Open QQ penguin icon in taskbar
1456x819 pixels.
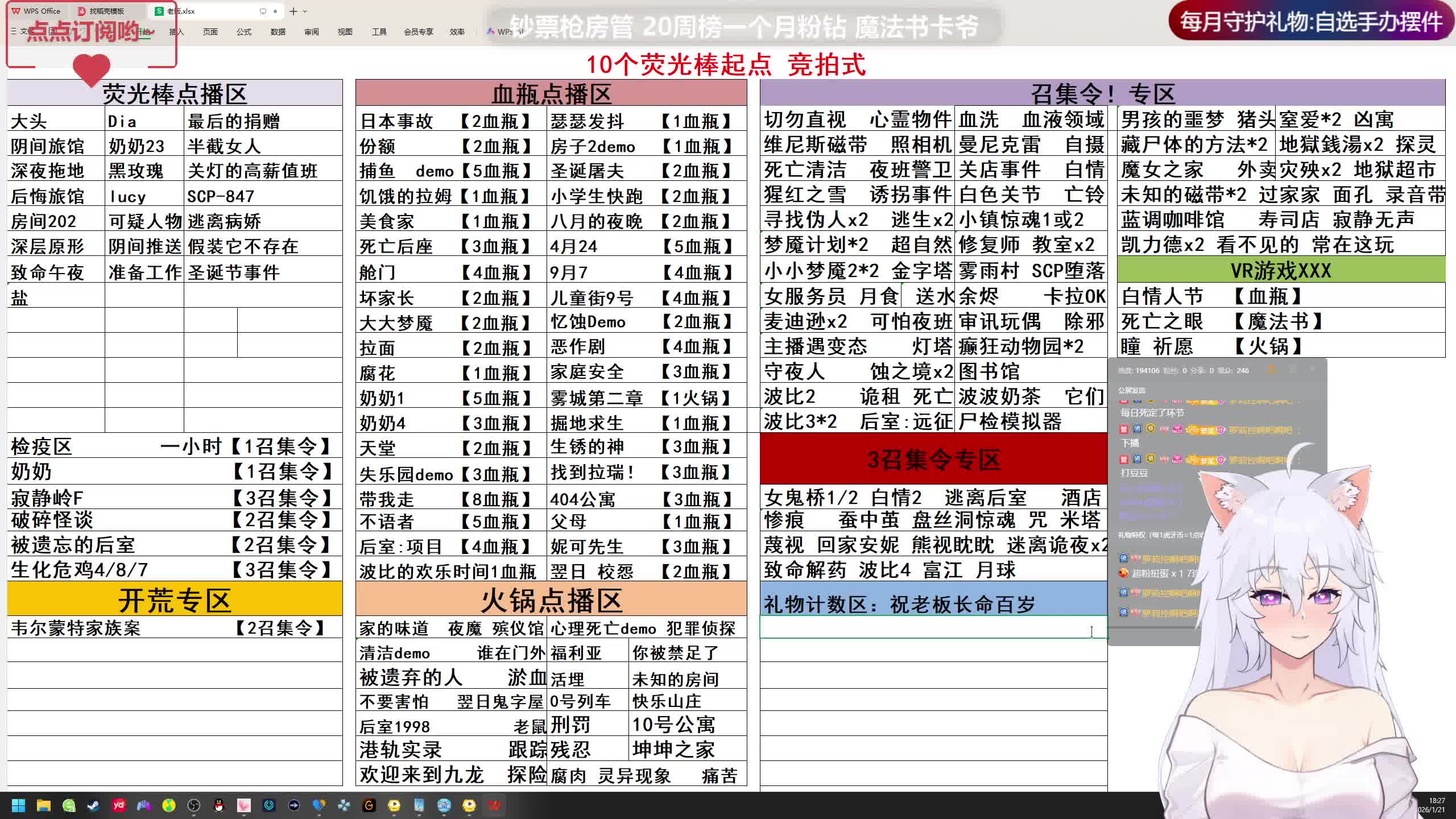(219, 805)
